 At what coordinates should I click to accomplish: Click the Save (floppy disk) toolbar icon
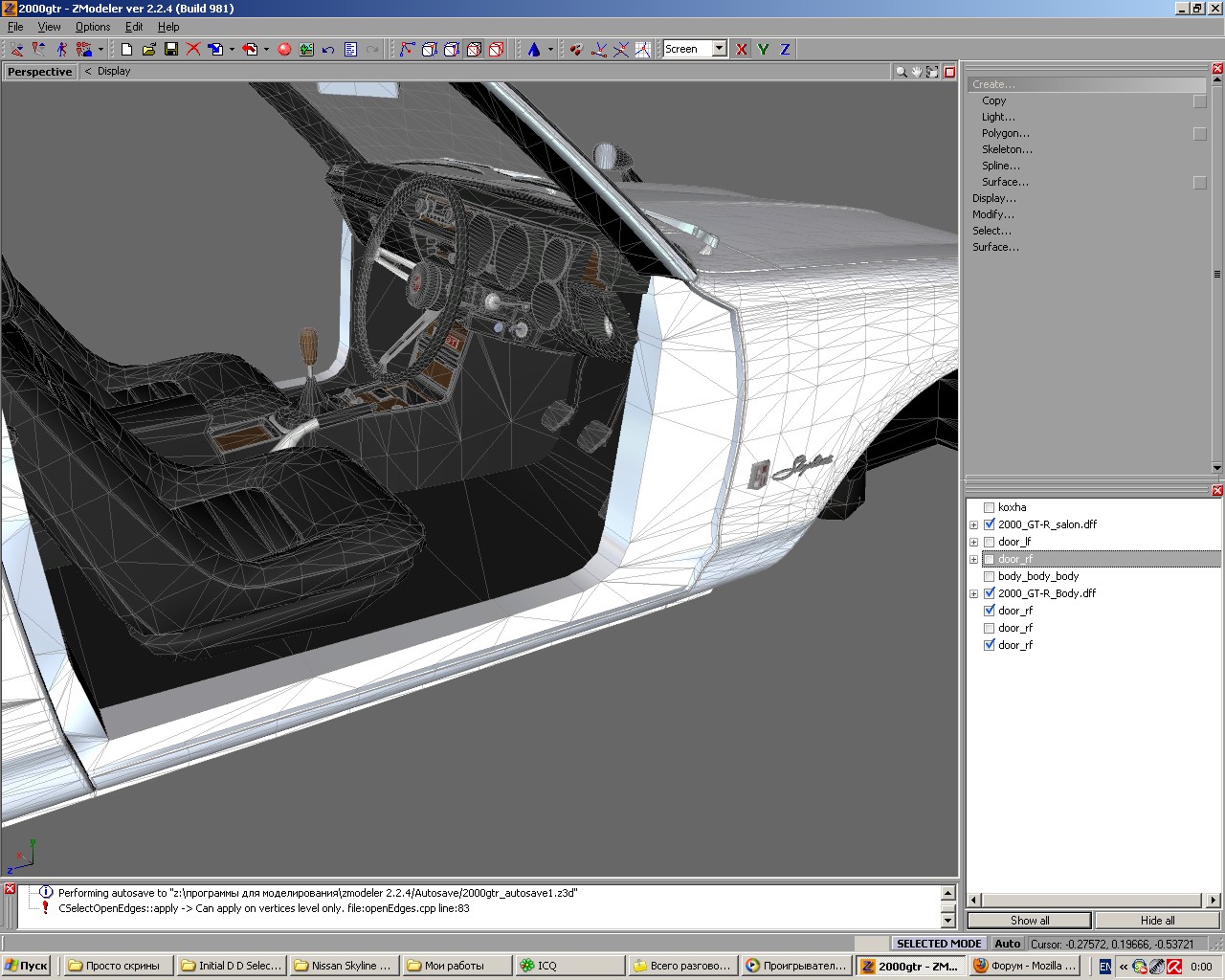[x=171, y=49]
